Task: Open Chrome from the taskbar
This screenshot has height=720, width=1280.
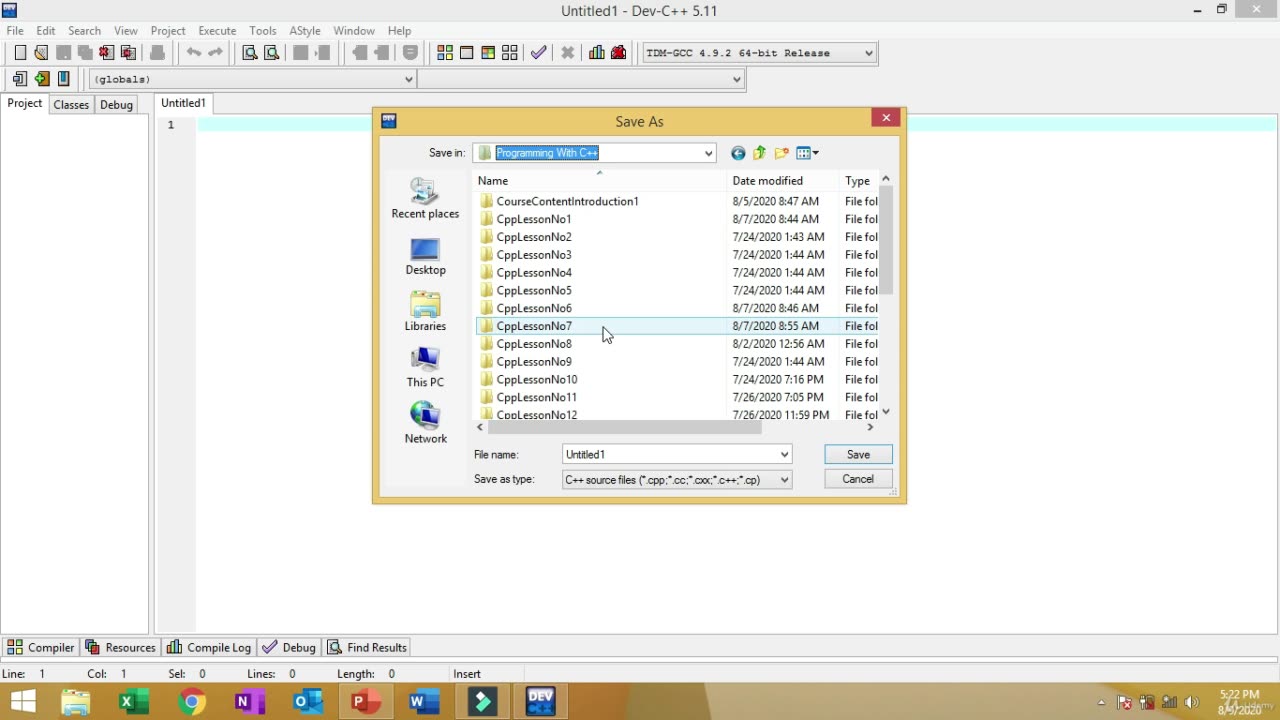Action: [x=192, y=702]
